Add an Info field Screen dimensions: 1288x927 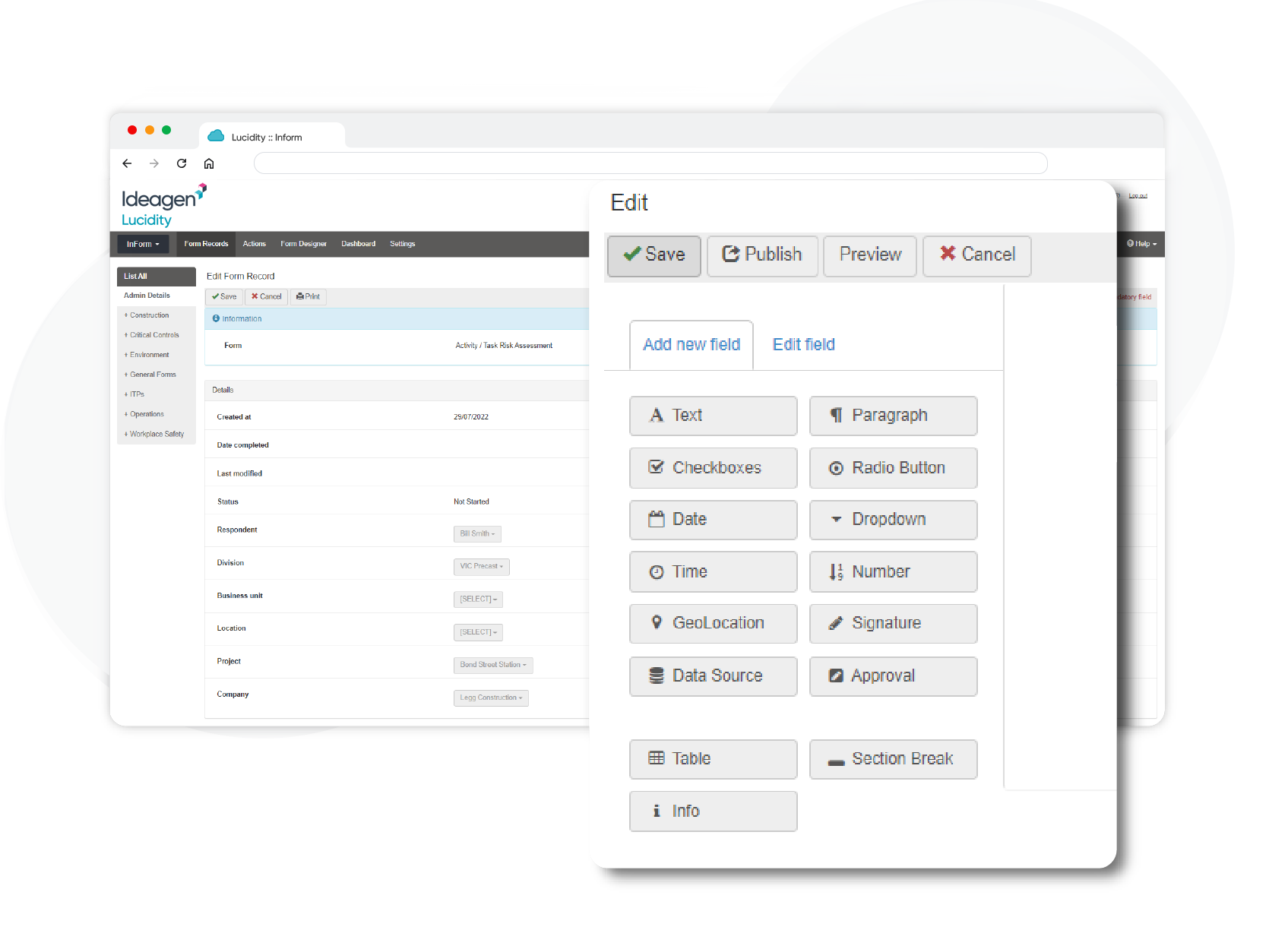click(712, 811)
